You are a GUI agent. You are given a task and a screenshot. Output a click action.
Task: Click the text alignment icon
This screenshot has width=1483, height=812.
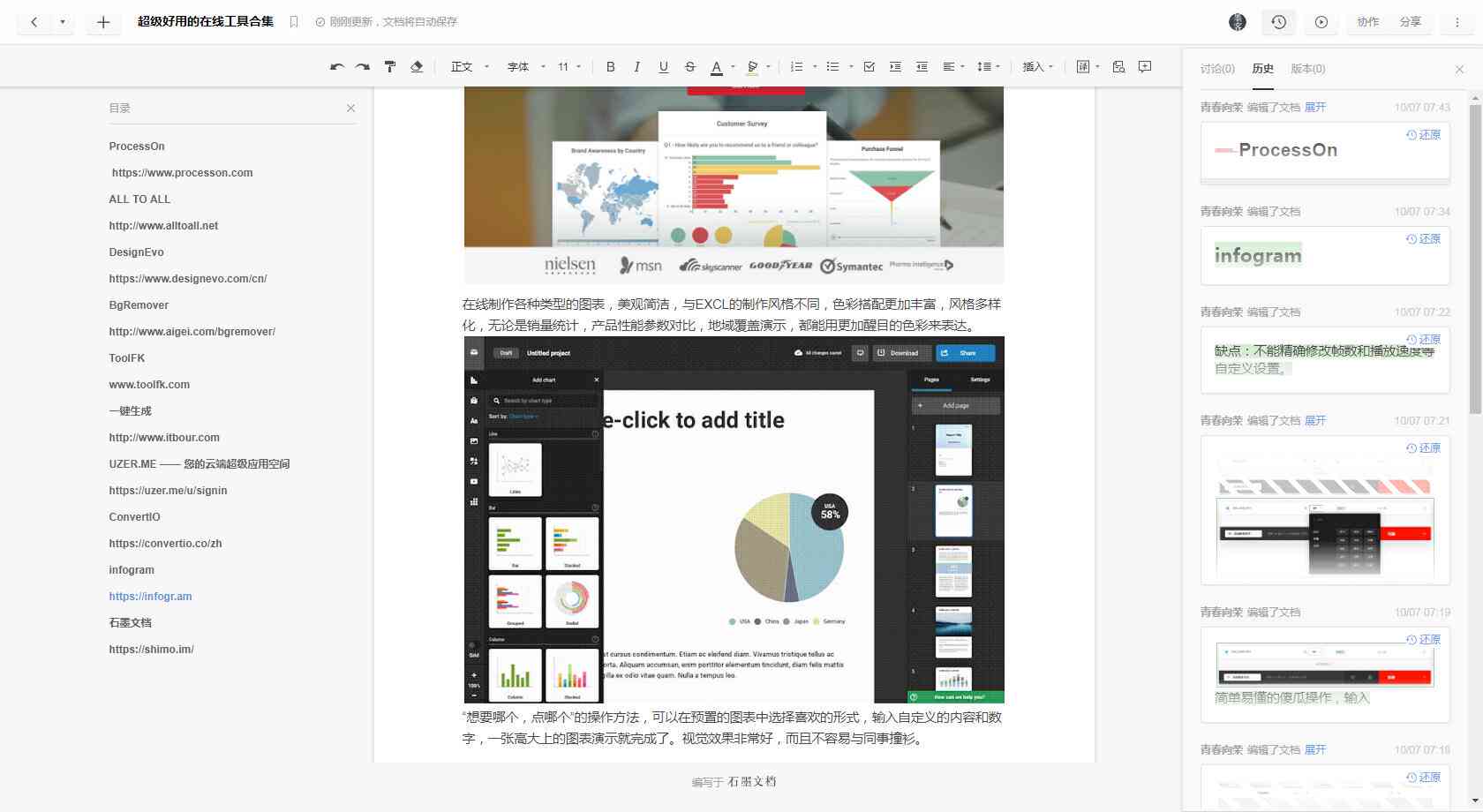click(x=949, y=67)
